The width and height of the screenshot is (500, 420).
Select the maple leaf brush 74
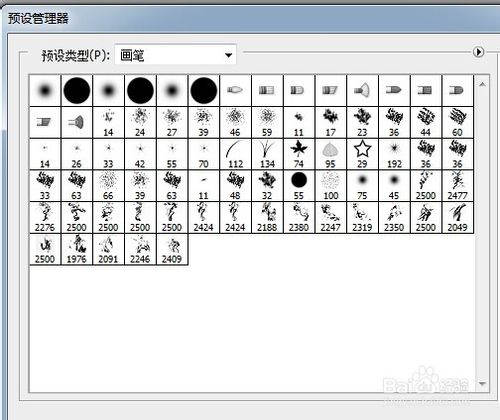299,154
